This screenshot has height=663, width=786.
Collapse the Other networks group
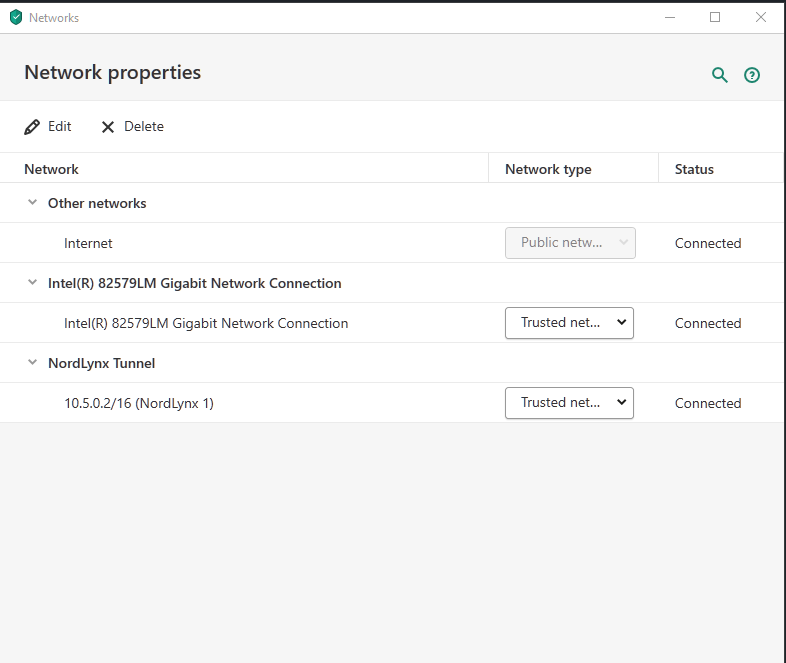click(x=33, y=203)
